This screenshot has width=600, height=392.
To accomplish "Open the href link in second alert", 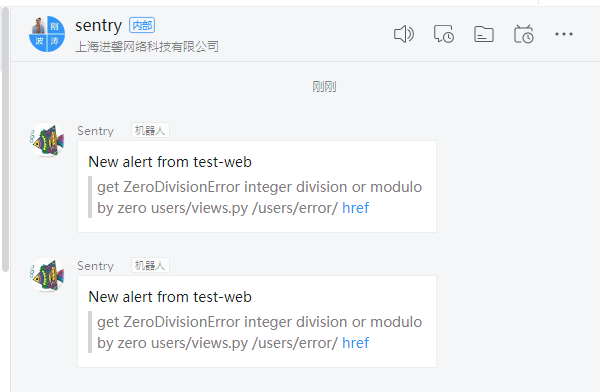I will pyautogui.click(x=355, y=343).
